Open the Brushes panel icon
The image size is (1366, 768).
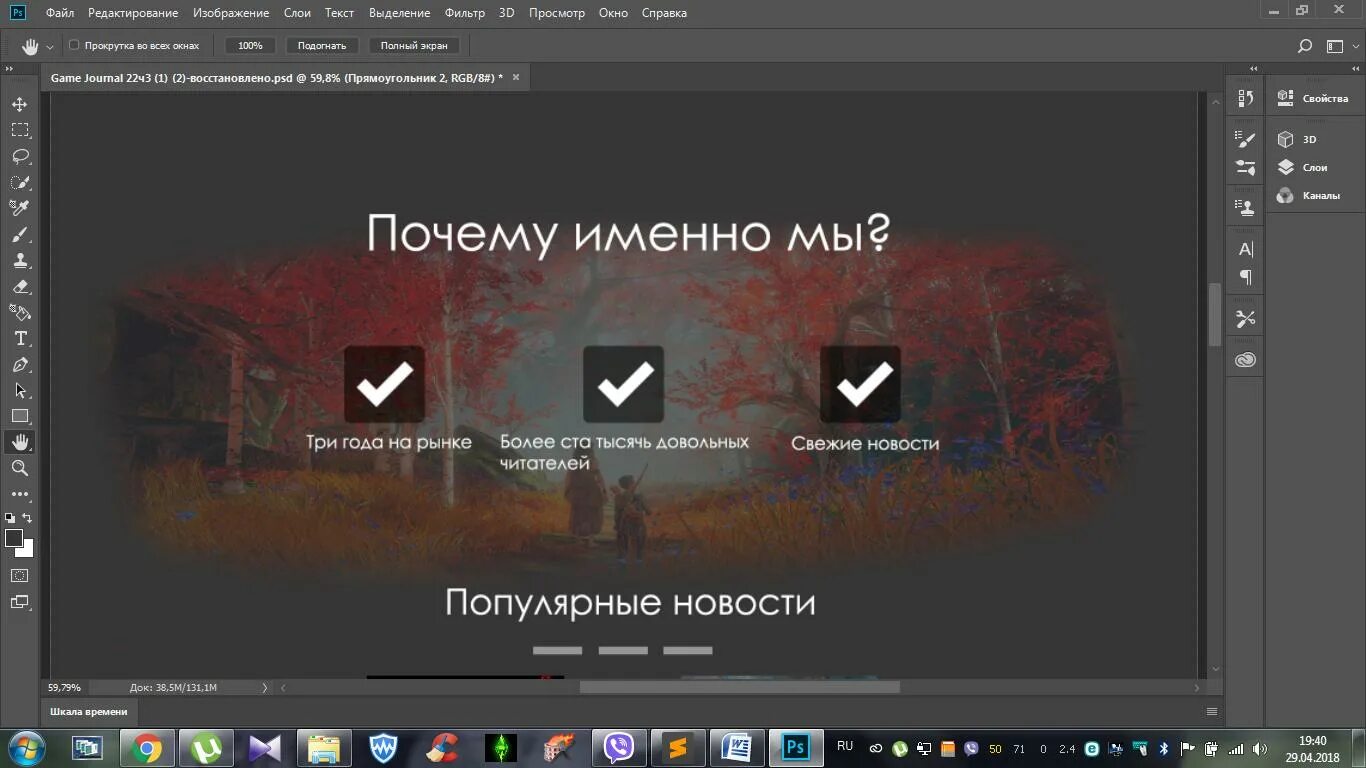[x=1246, y=167]
